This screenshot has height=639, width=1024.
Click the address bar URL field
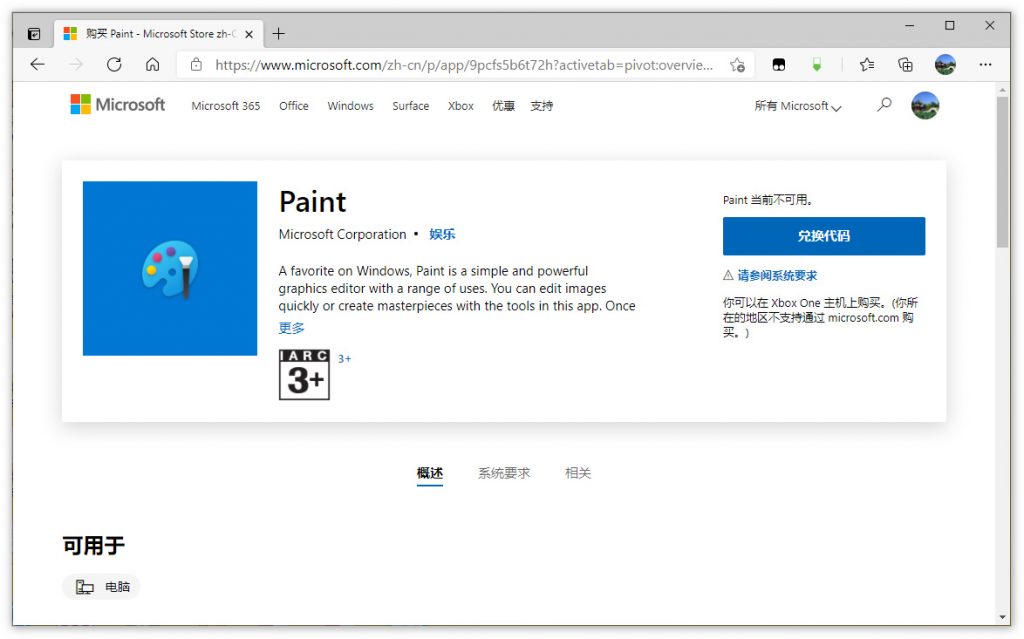460,65
